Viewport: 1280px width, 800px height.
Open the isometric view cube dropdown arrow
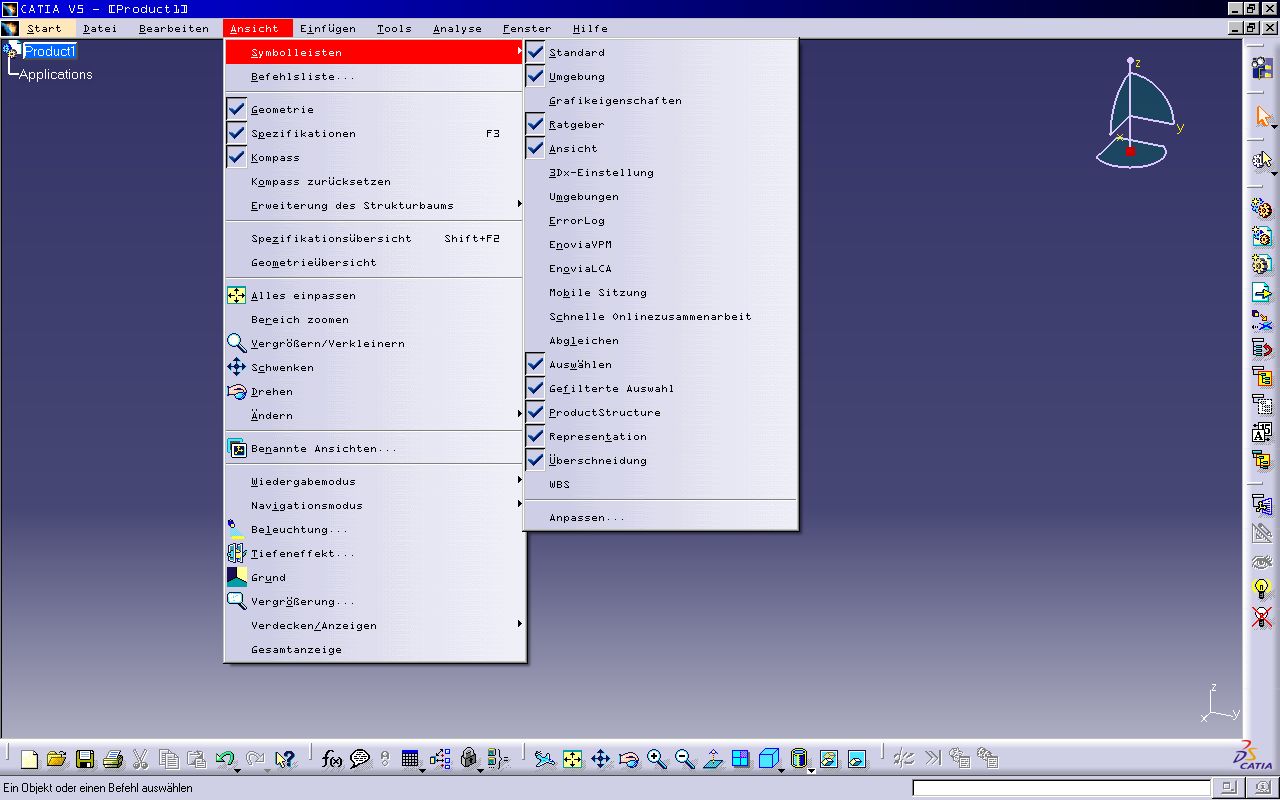[x=782, y=770]
